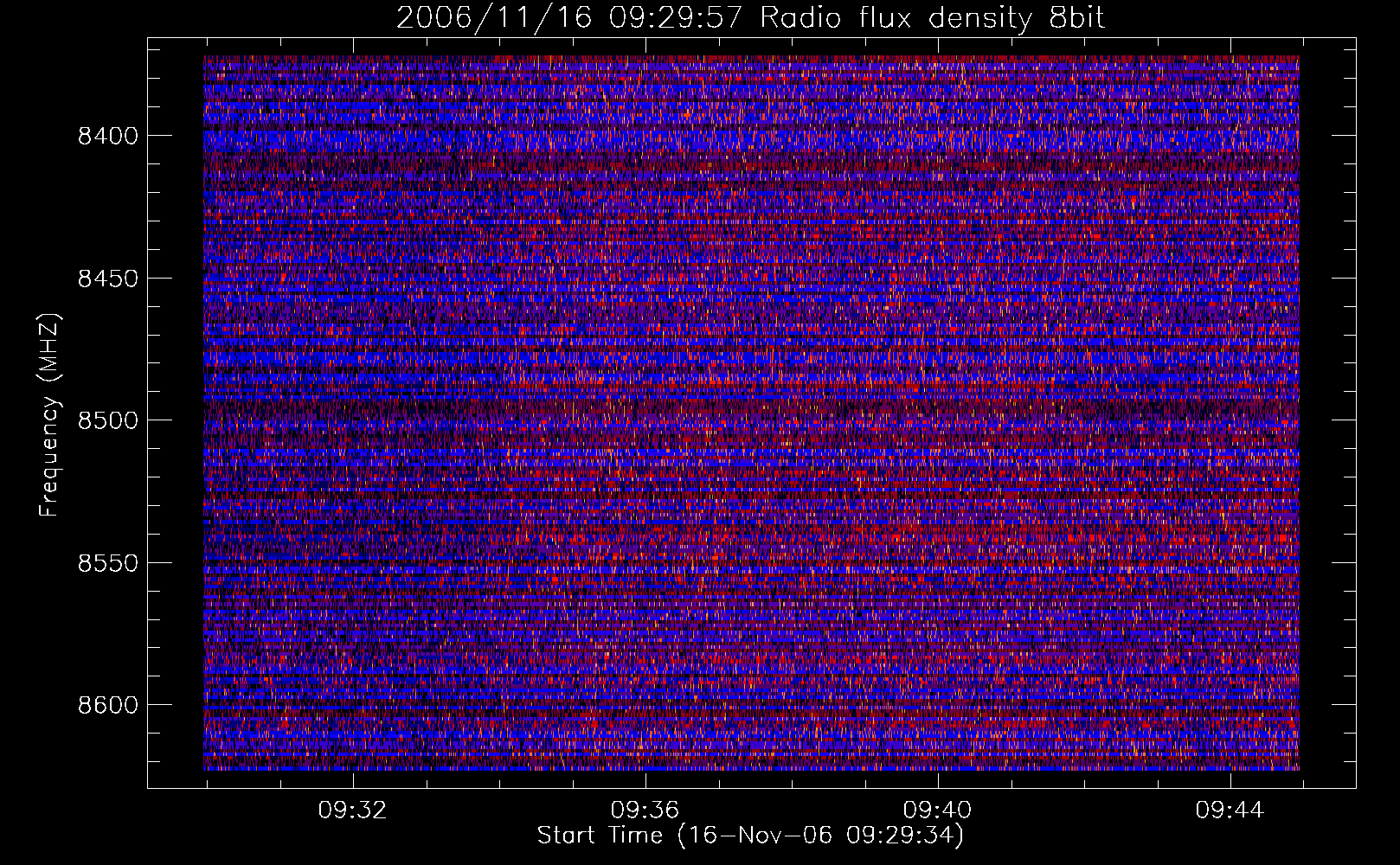Select the 8550 frequency axis label
Screen dimensions: 1400x865
(108, 563)
